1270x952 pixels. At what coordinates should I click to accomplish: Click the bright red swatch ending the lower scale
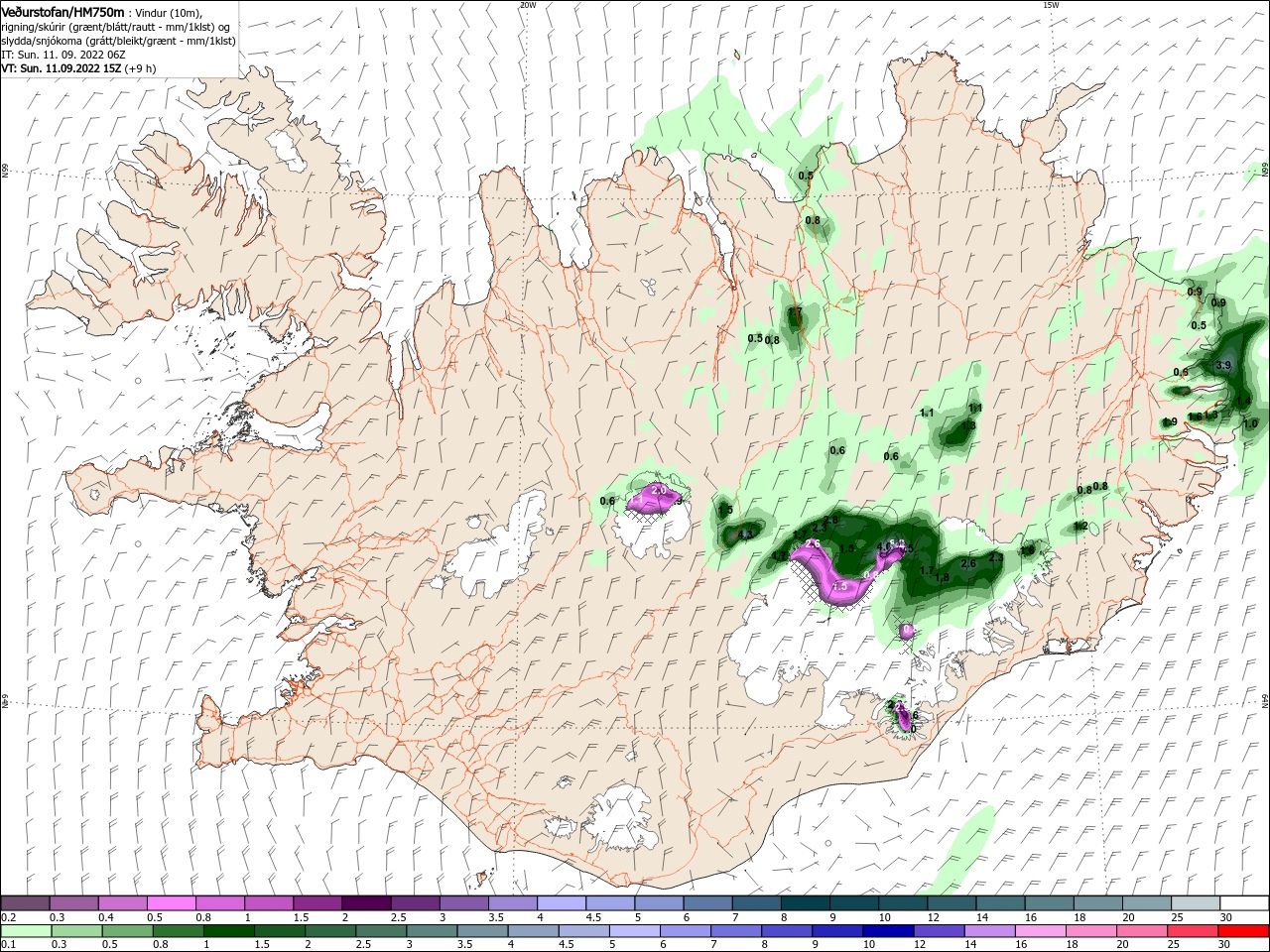pyautogui.click(x=1244, y=931)
